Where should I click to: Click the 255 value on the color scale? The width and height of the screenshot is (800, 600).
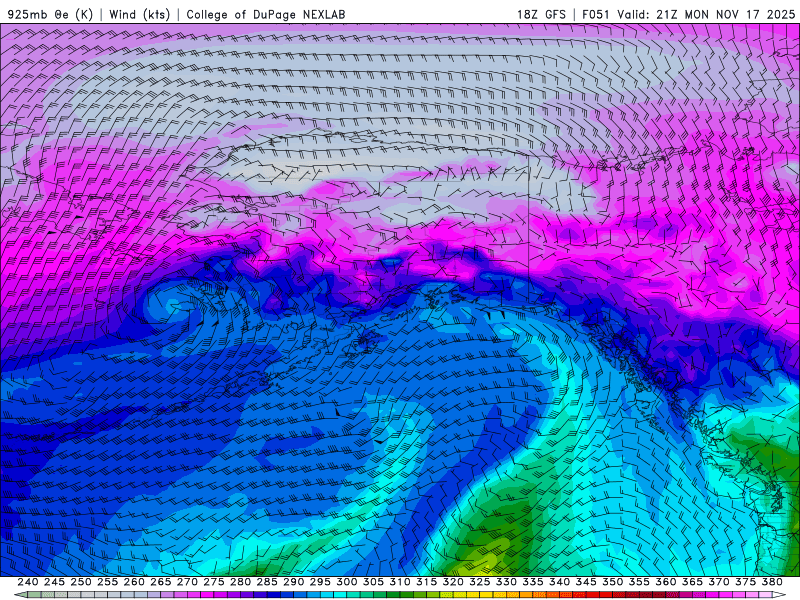[107, 582]
